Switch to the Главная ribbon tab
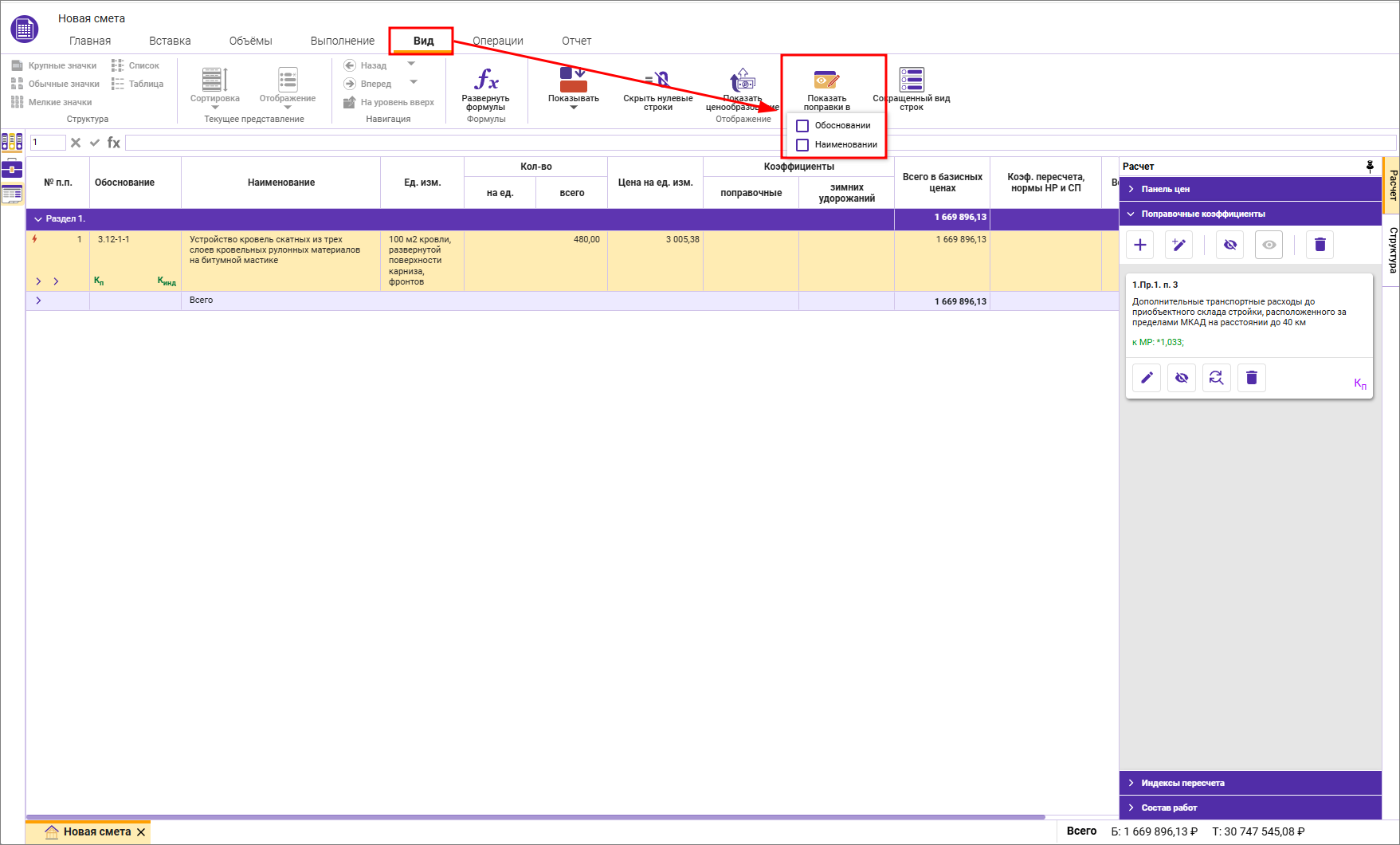The height and width of the screenshot is (845, 1400). (90, 41)
